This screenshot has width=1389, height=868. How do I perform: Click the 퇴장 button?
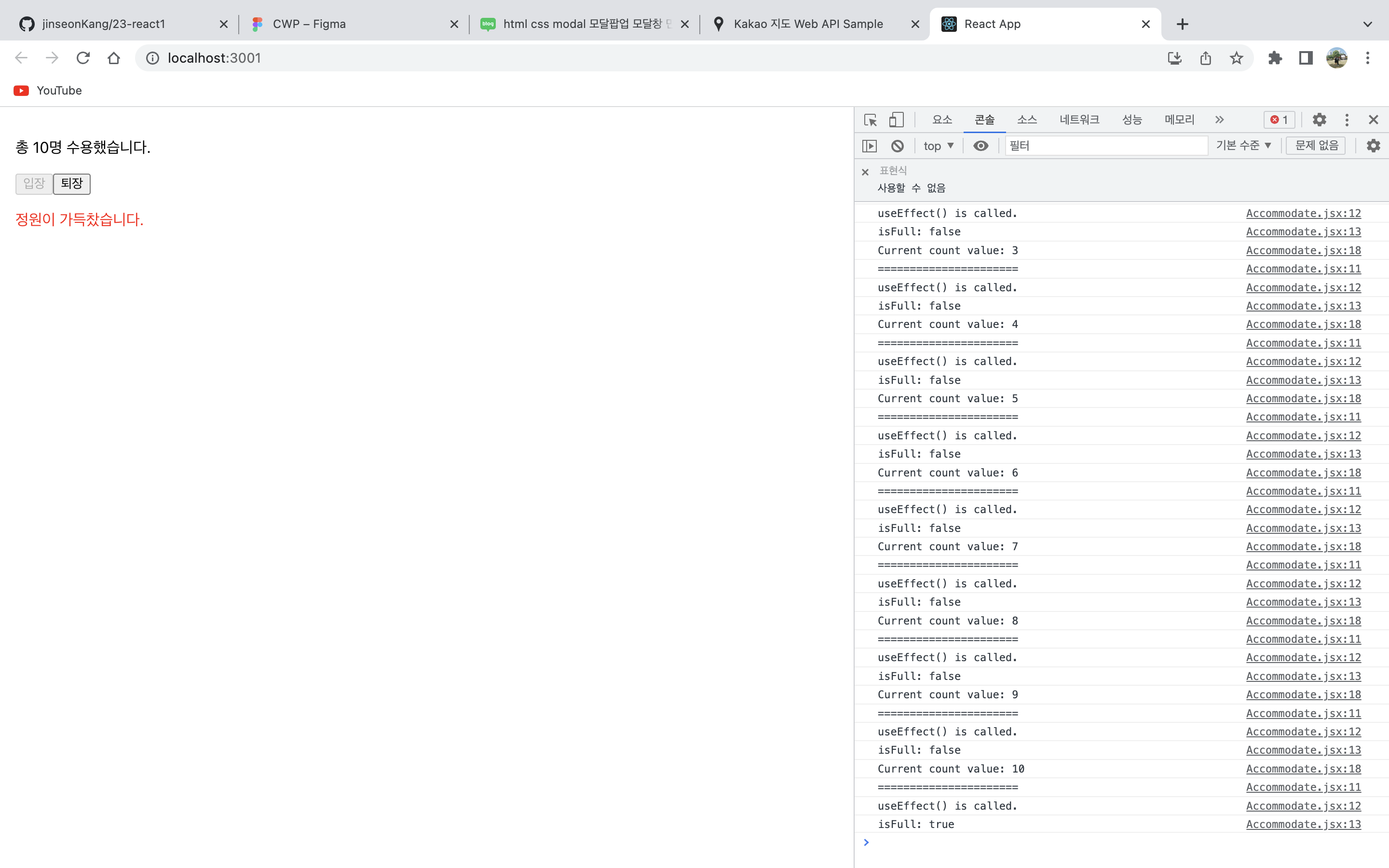tap(72, 184)
